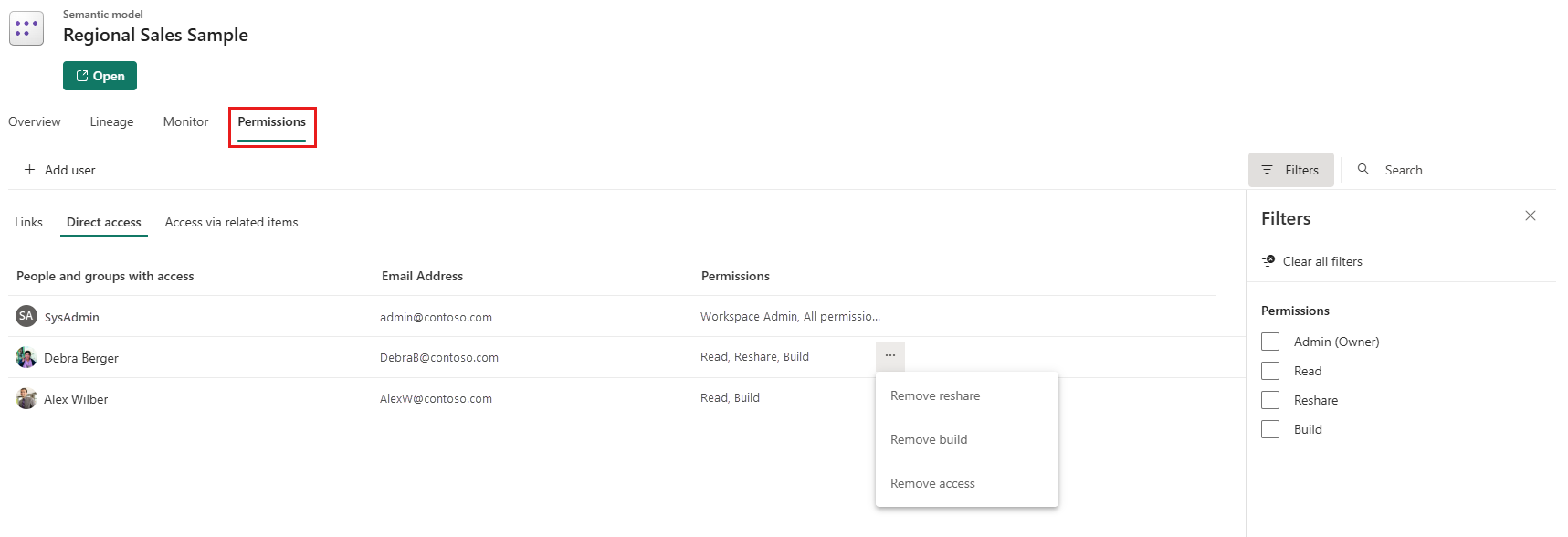The width and height of the screenshot is (1568, 537).
Task: Click the SysAdmin avatar icon
Action: [x=26, y=316]
